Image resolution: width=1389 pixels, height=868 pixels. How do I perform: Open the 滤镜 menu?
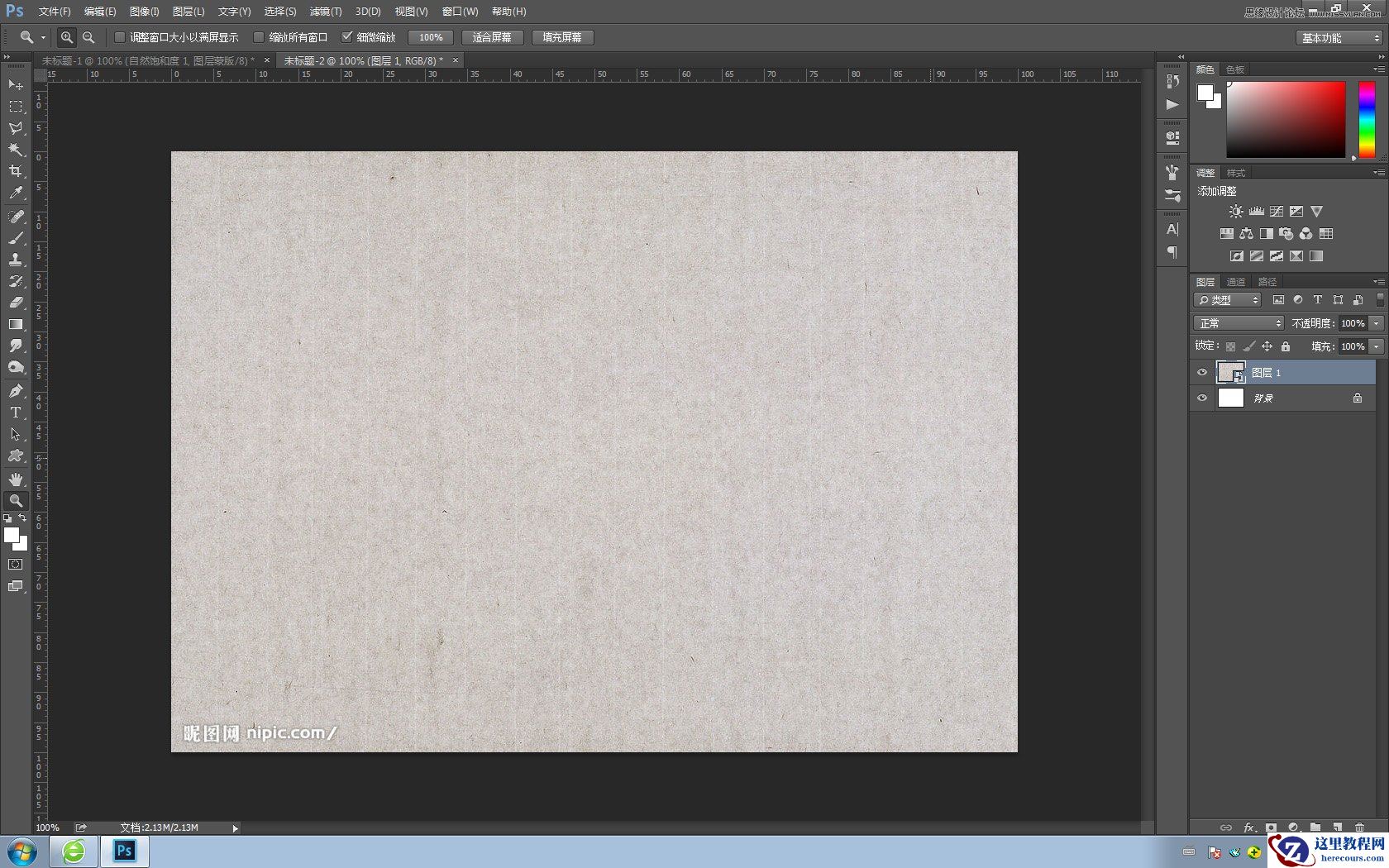coord(325,12)
